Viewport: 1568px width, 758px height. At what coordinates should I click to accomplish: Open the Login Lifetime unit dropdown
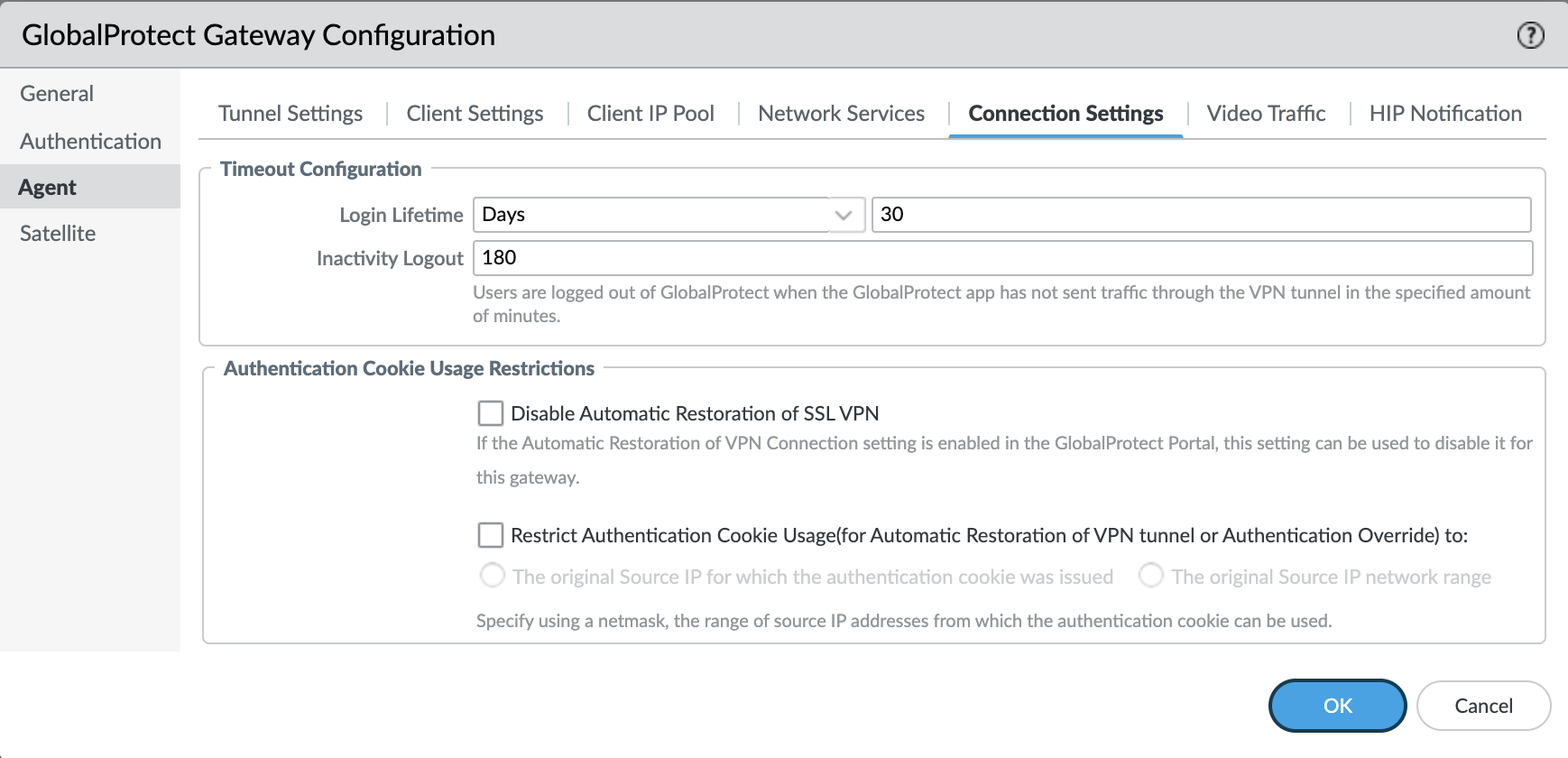(669, 215)
